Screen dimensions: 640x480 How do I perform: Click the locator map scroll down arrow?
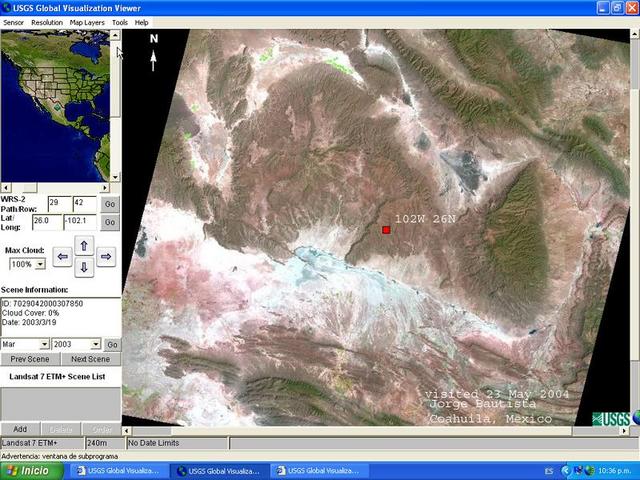click(115, 177)
